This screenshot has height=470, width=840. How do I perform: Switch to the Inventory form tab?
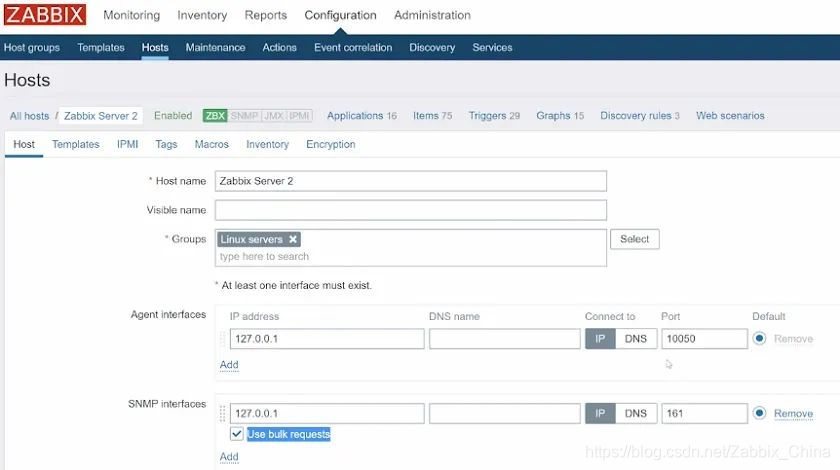(x=267, y=144)
